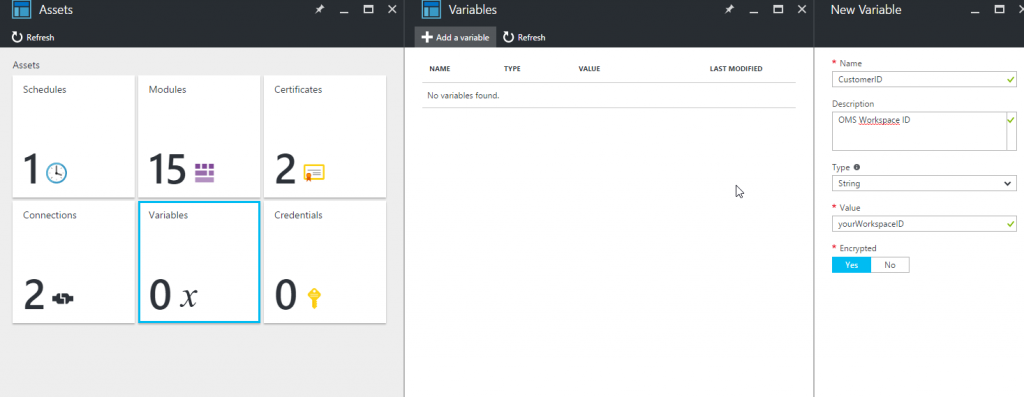Click 'No variables found.' message
1024x397 pixels.
463,95
